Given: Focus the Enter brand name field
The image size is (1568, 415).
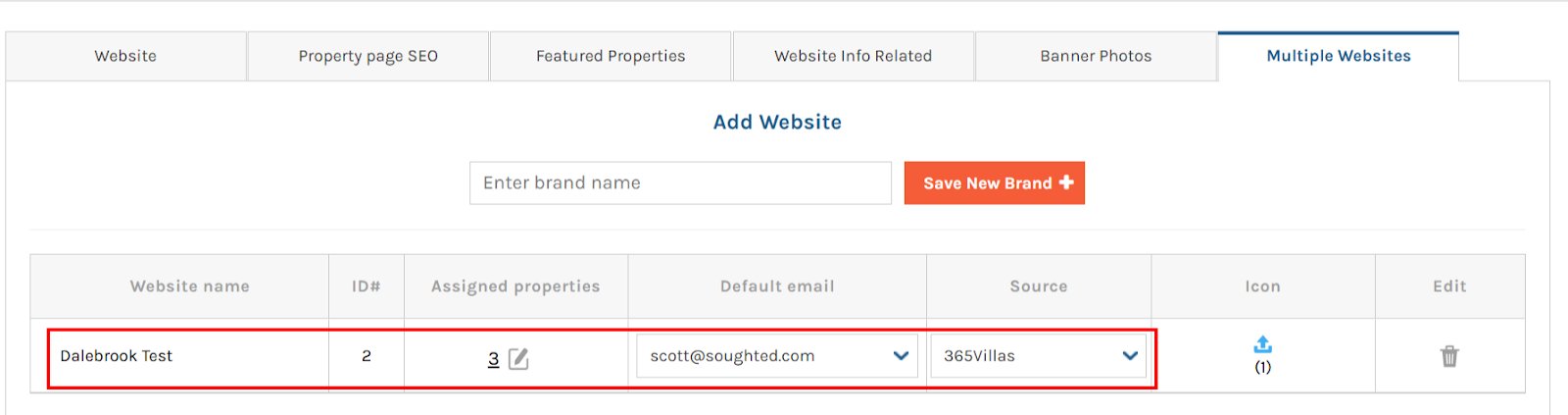Looking at the screenshot, I should (x=680, y=183).
